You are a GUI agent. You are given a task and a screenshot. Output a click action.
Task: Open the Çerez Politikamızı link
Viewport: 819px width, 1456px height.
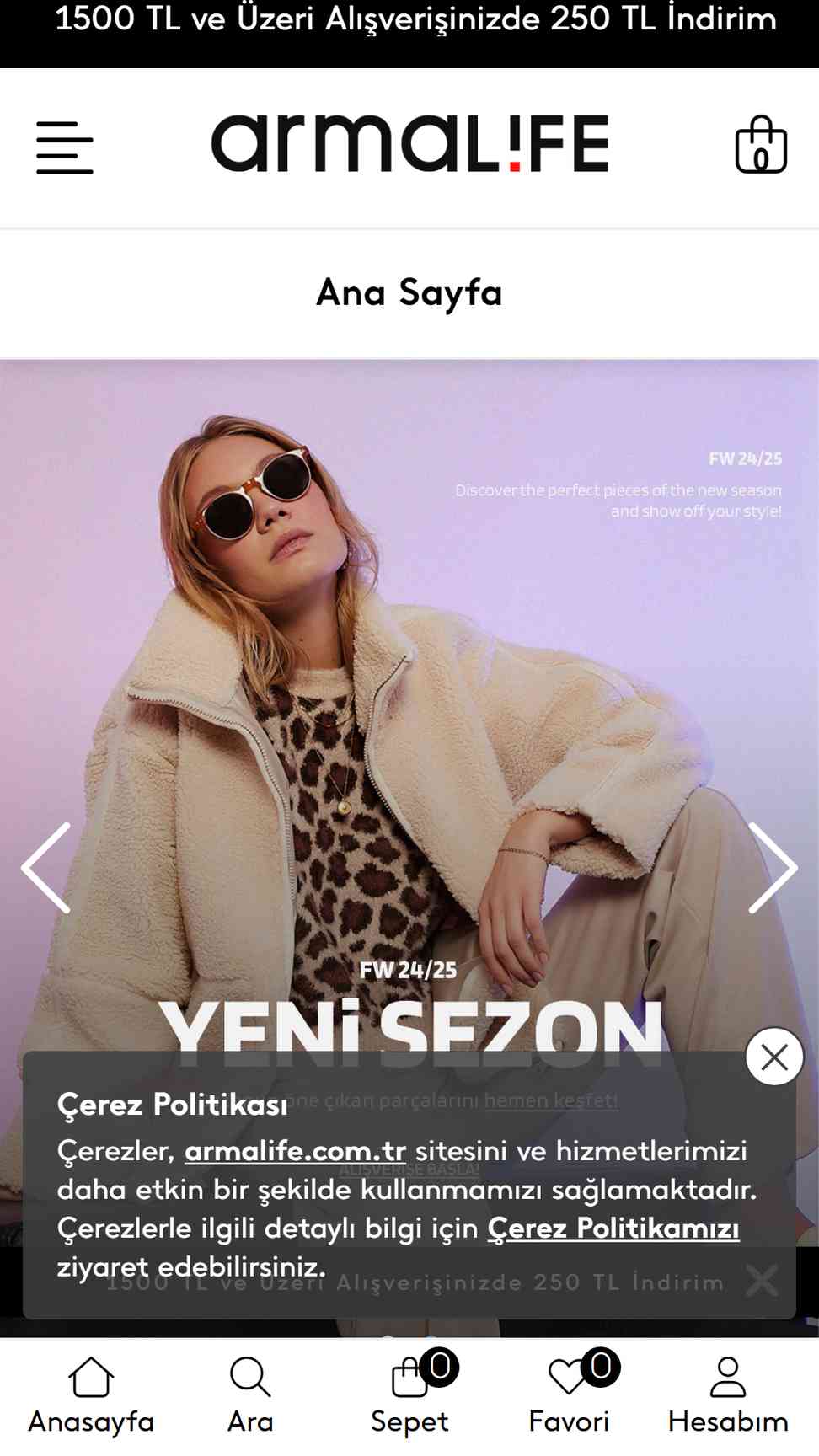point(613,1228)
